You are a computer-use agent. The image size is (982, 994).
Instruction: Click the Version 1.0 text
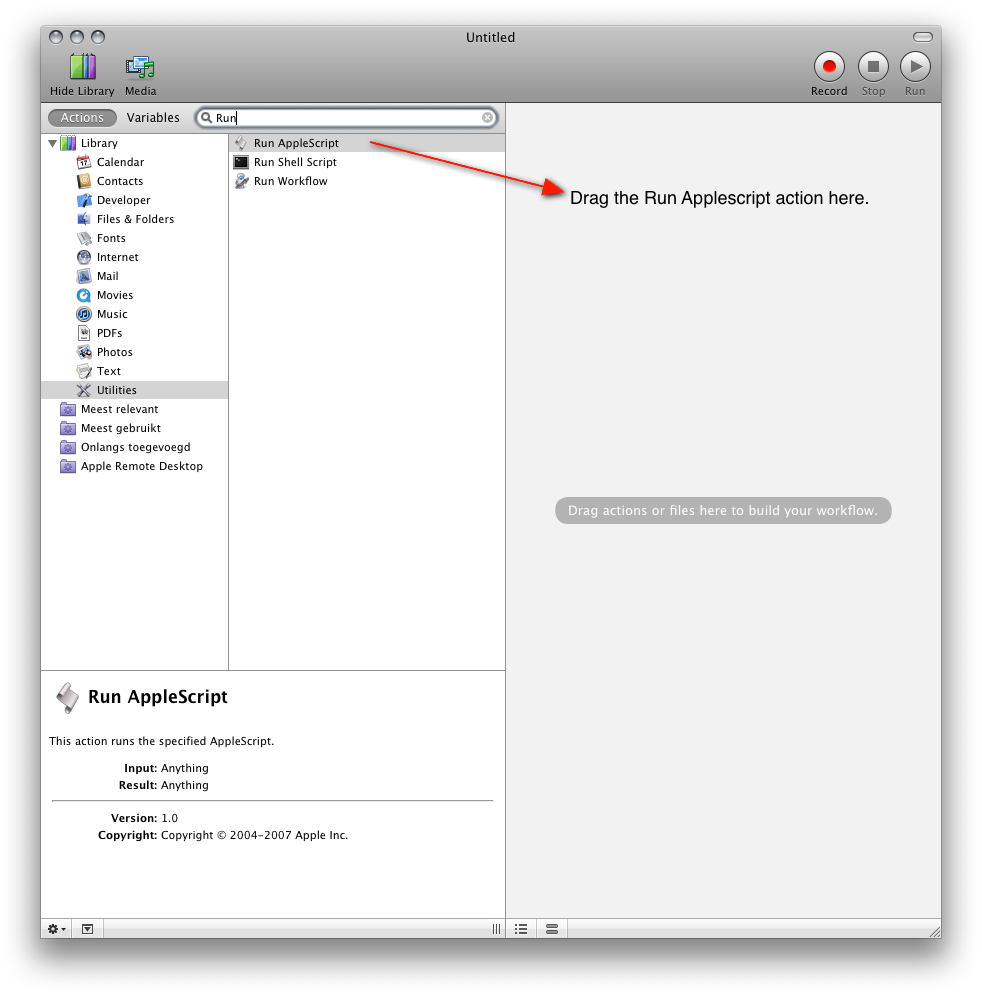click(x=145, y=818)
